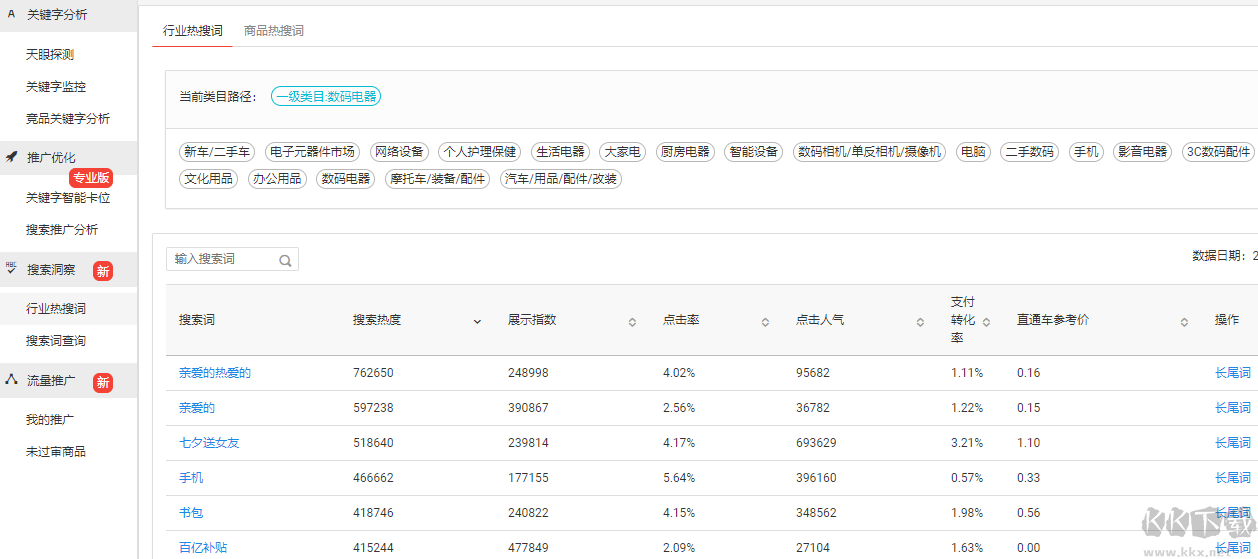
Task: Sort by 展示指数 column arrows
Action: point(632,322)
